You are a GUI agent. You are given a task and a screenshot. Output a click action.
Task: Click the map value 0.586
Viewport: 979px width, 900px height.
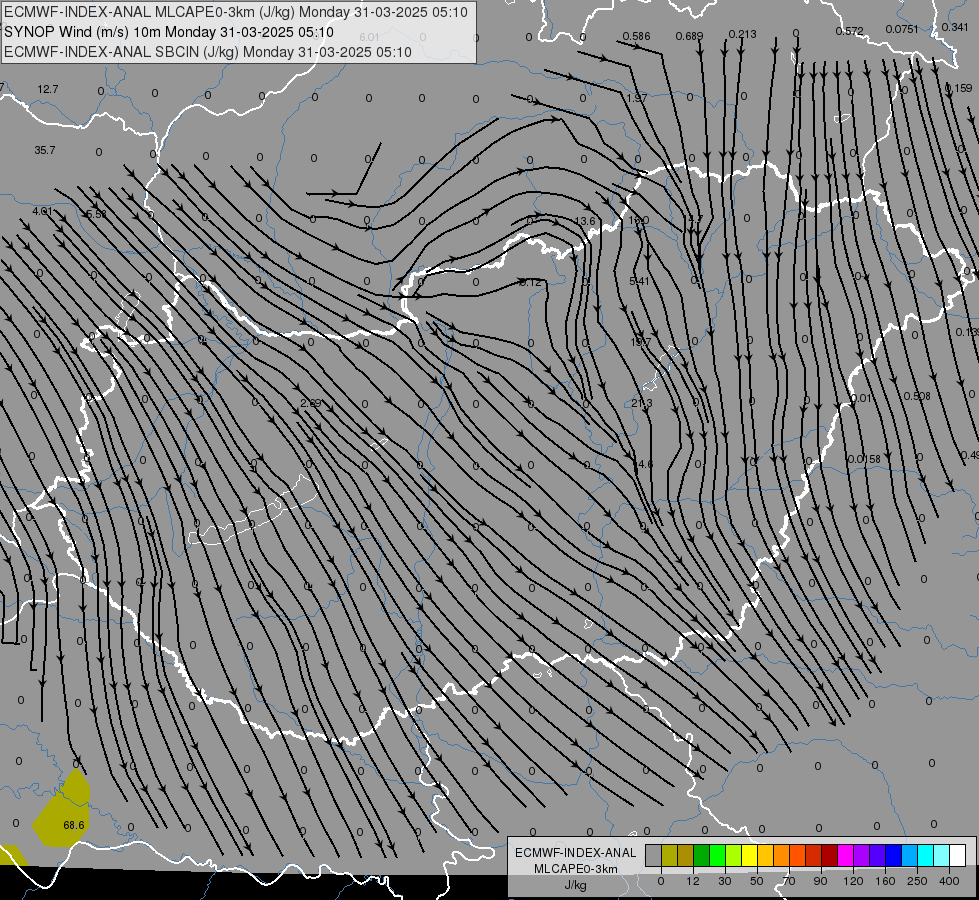636,36
